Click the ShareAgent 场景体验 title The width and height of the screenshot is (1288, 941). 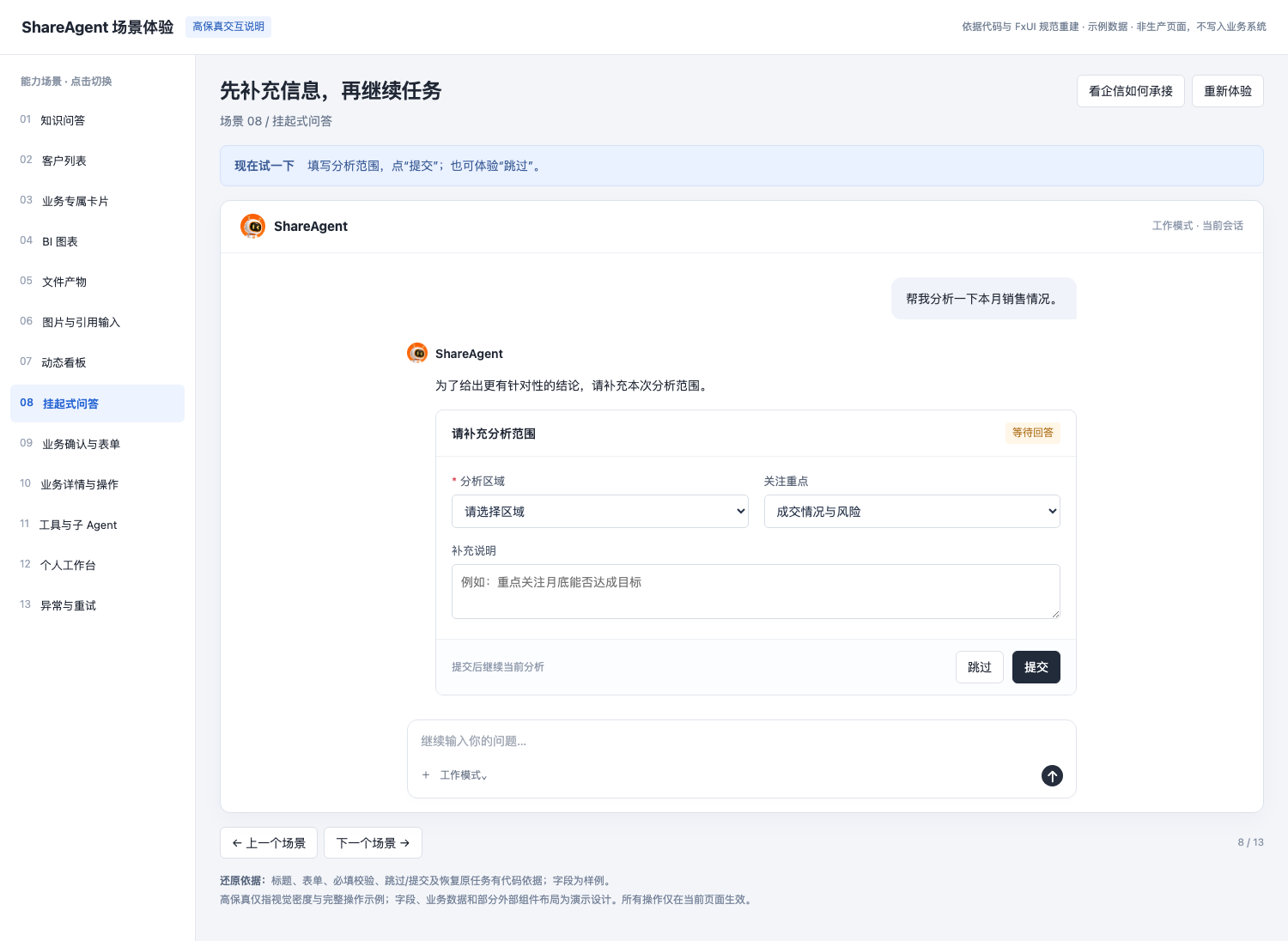point(98,27)
